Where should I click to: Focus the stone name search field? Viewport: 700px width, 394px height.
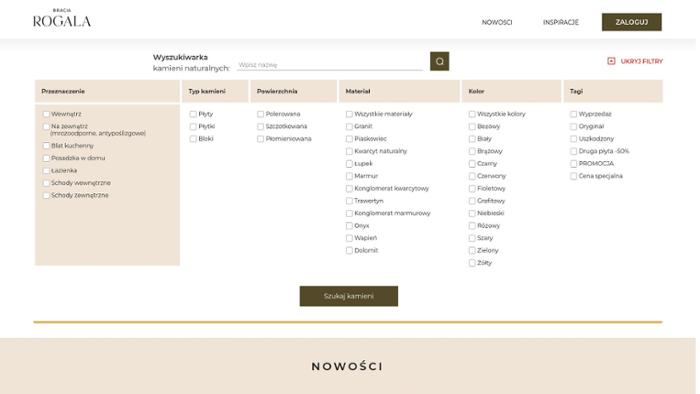(x=330, y=65)
